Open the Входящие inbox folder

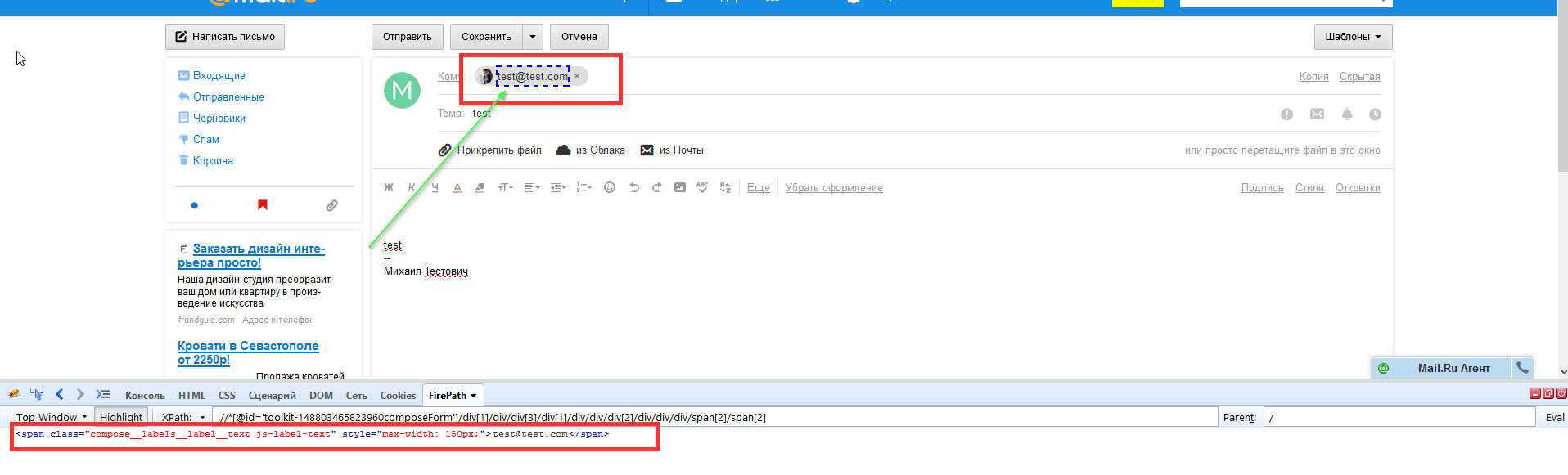(x=219, y=76)
